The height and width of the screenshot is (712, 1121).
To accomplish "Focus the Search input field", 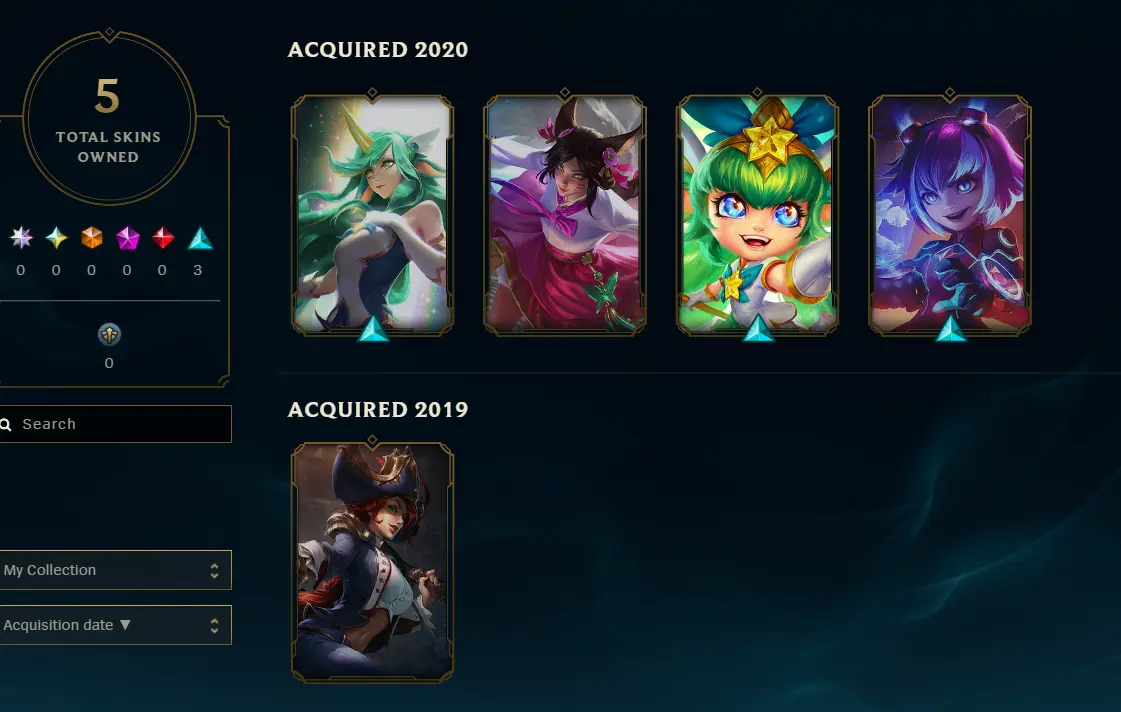I will tap(115, 424).
